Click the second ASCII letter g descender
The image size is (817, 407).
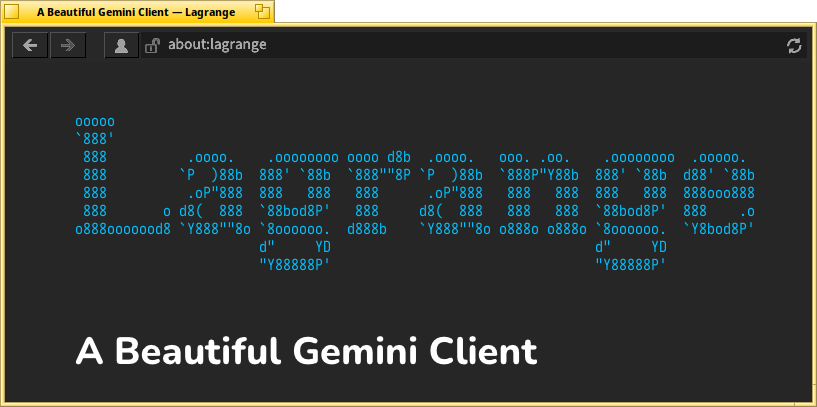tap(630, 255)
